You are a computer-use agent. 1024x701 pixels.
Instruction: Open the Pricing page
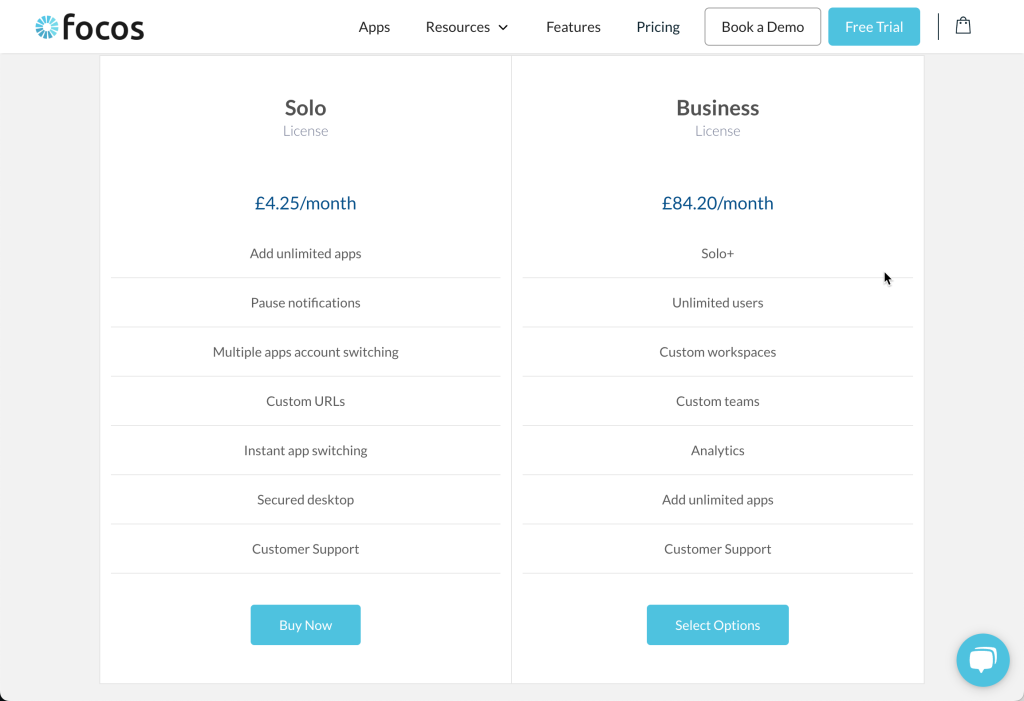[658, 27]
